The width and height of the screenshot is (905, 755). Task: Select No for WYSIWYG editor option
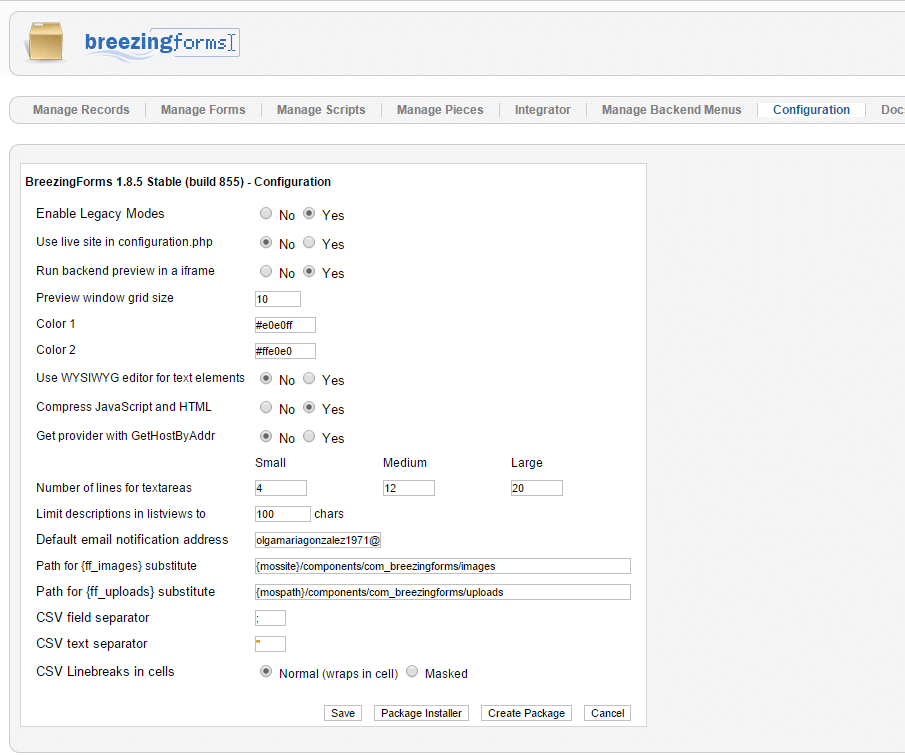(265, 379)
